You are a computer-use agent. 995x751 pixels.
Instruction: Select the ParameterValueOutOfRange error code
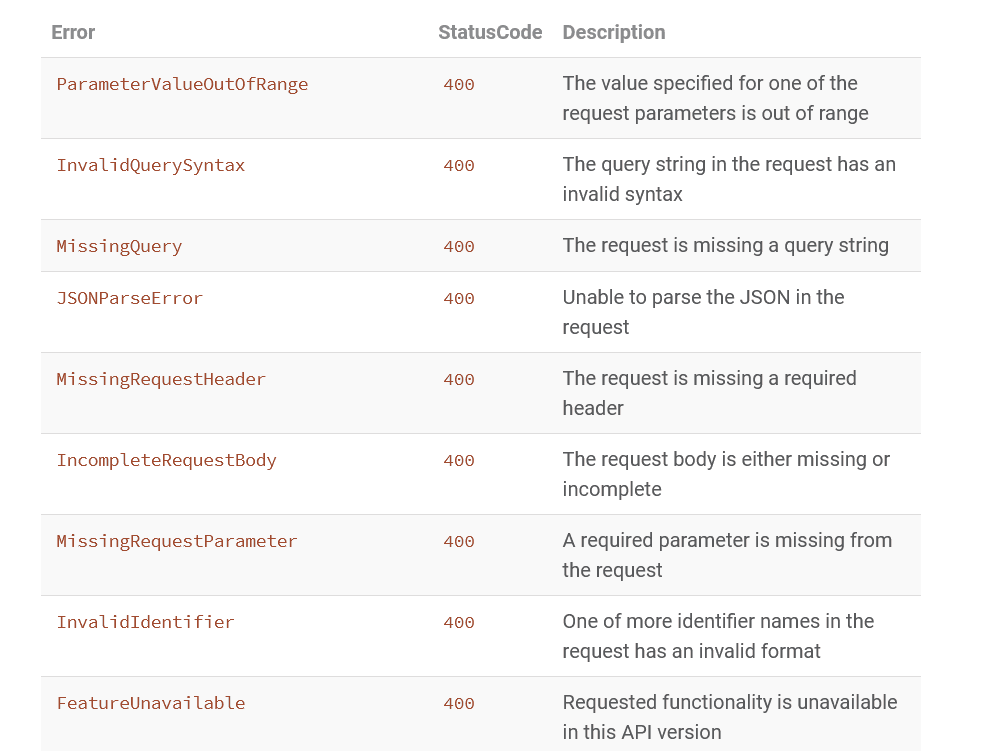182,84
